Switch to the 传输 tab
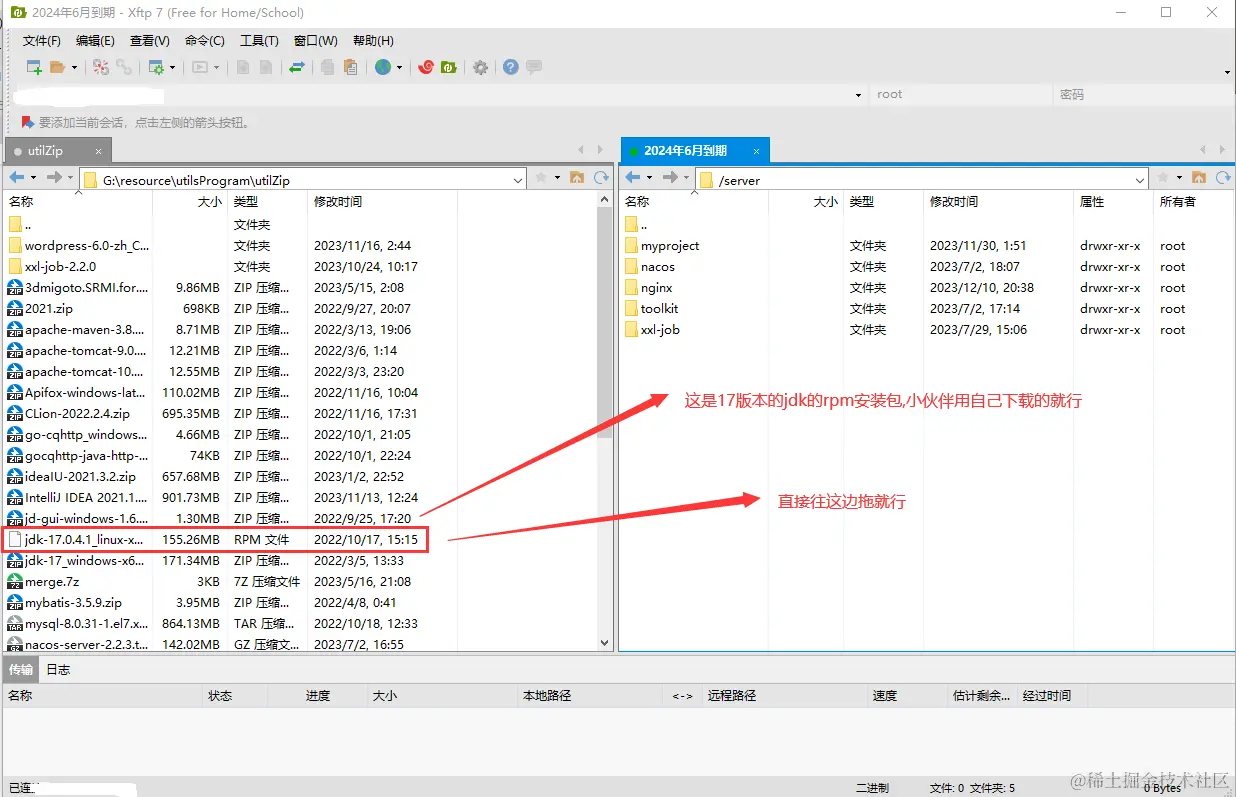 click(21, 670)
